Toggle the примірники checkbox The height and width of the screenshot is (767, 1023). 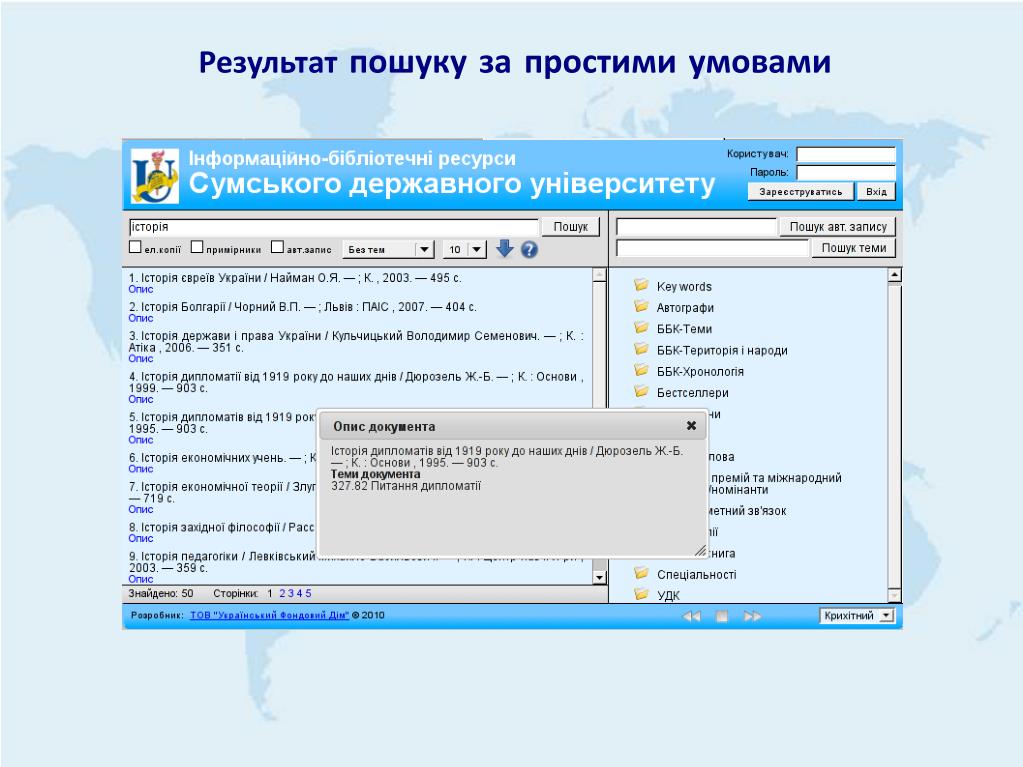pyautogui.click(x=197, y=247)
